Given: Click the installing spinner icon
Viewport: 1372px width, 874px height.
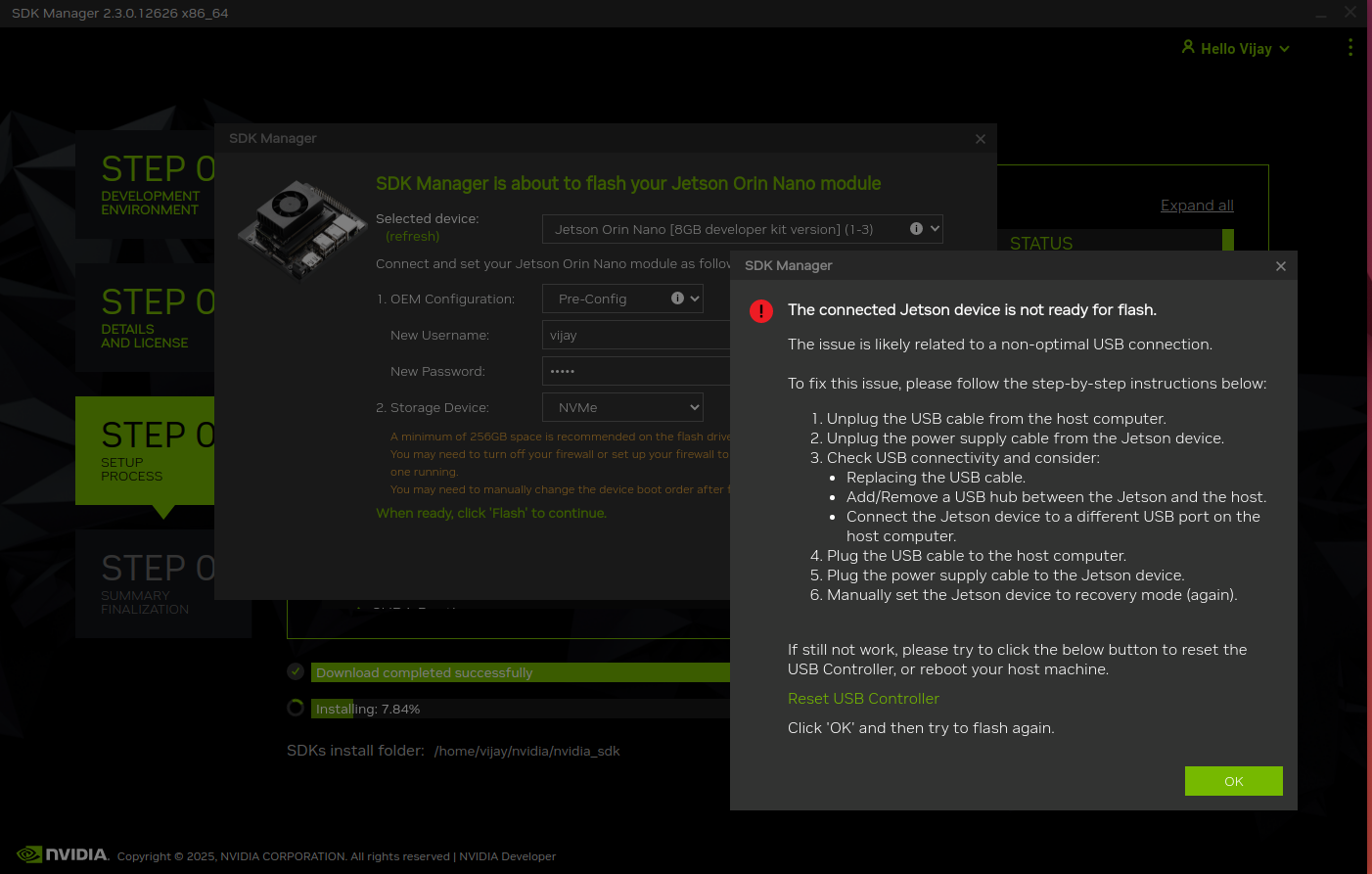Looking at the screenshot, I should tap(296, 709).
